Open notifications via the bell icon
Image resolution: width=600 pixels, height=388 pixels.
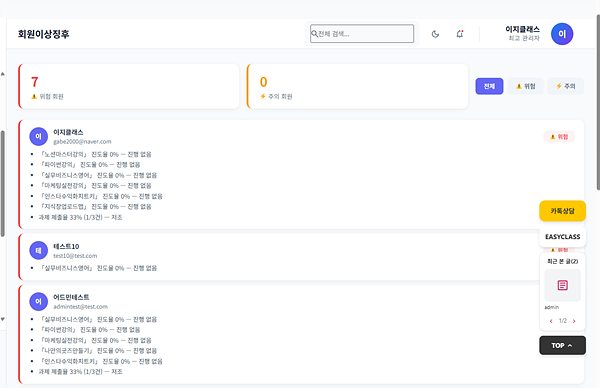460,34
